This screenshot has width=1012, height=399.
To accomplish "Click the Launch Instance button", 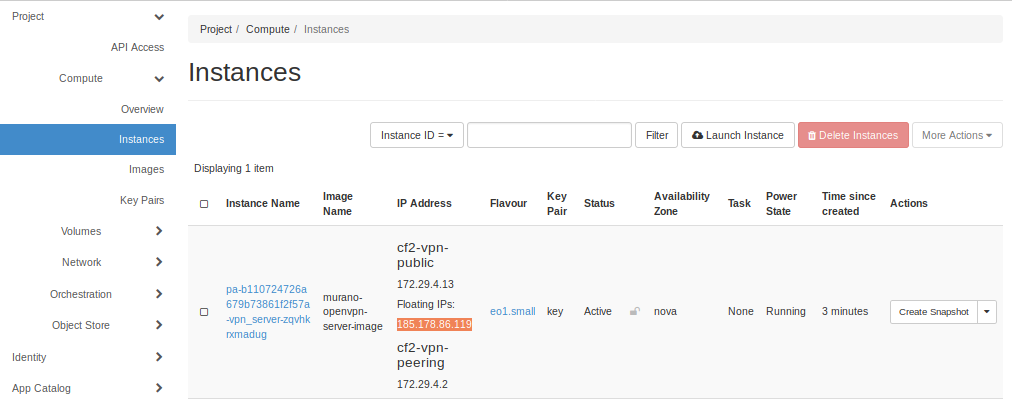I will (x=738, y=135).
